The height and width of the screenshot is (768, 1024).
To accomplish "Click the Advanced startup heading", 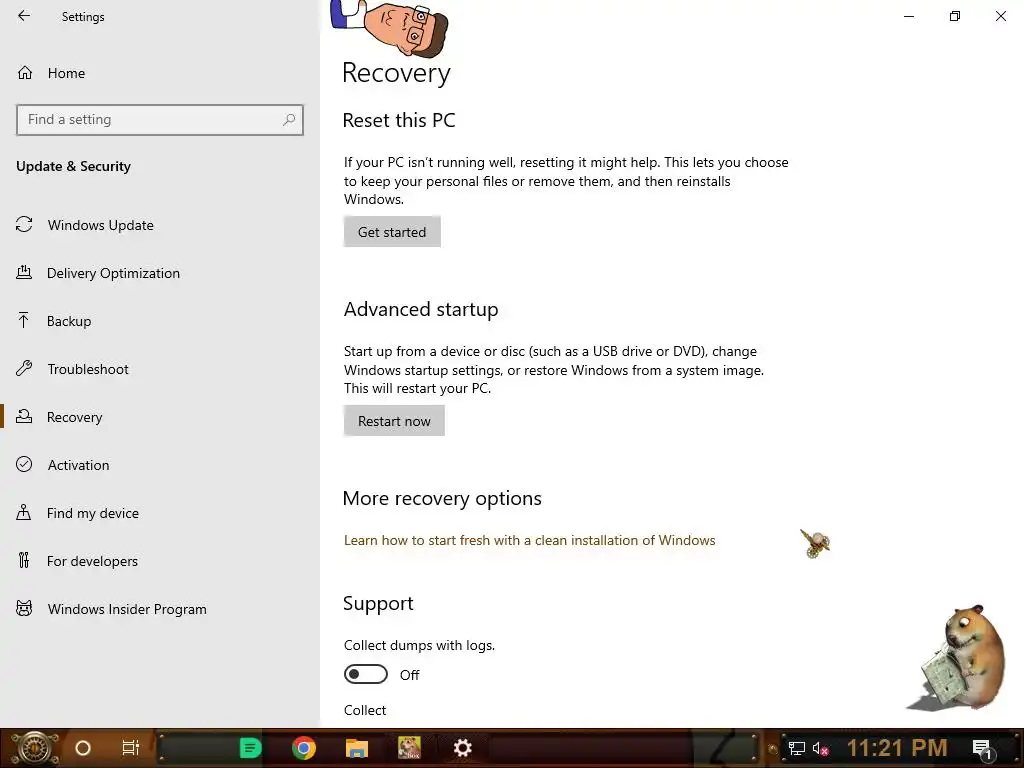I will click(421, 309).
